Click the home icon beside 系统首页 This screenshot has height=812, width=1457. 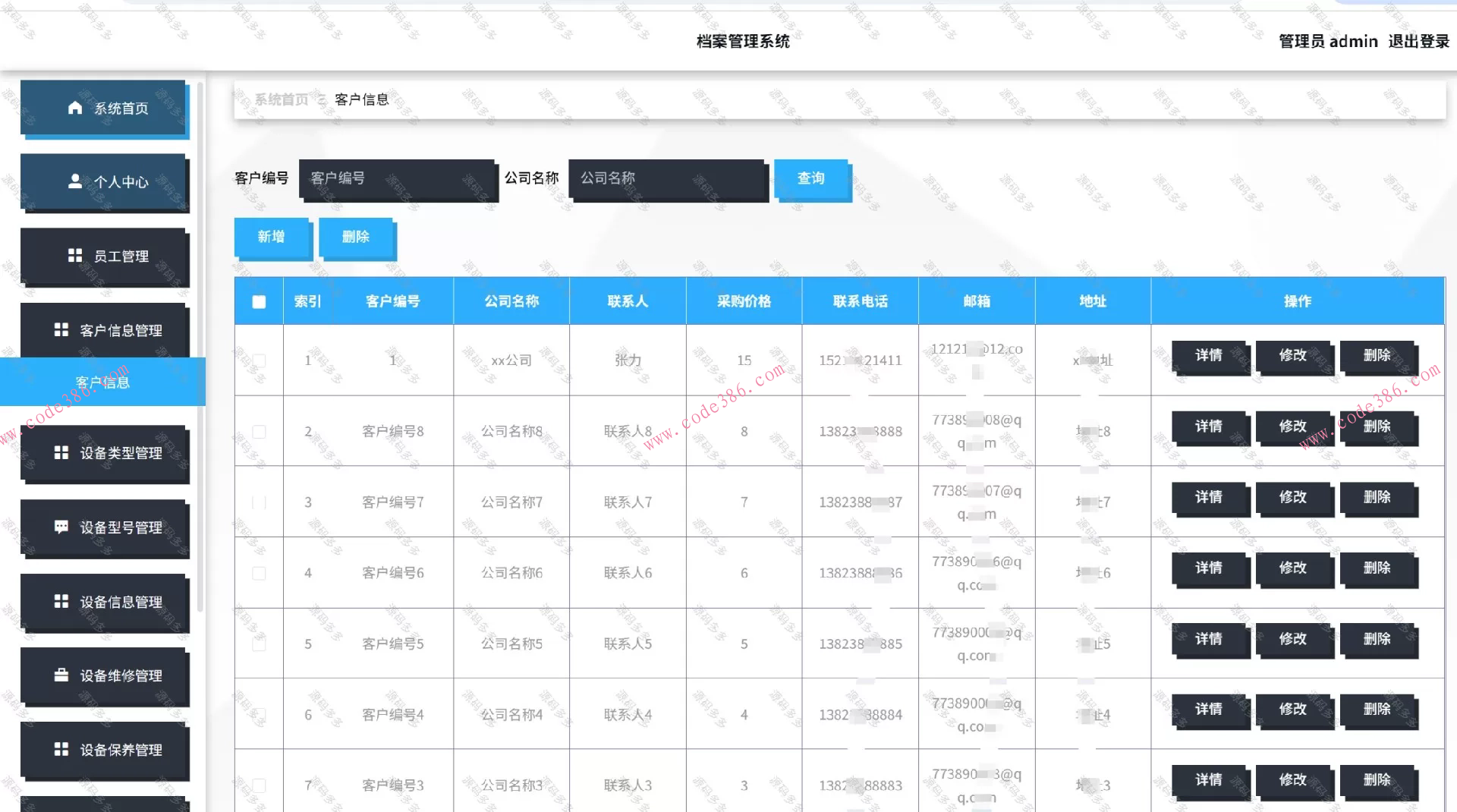[x=75, y=108]
